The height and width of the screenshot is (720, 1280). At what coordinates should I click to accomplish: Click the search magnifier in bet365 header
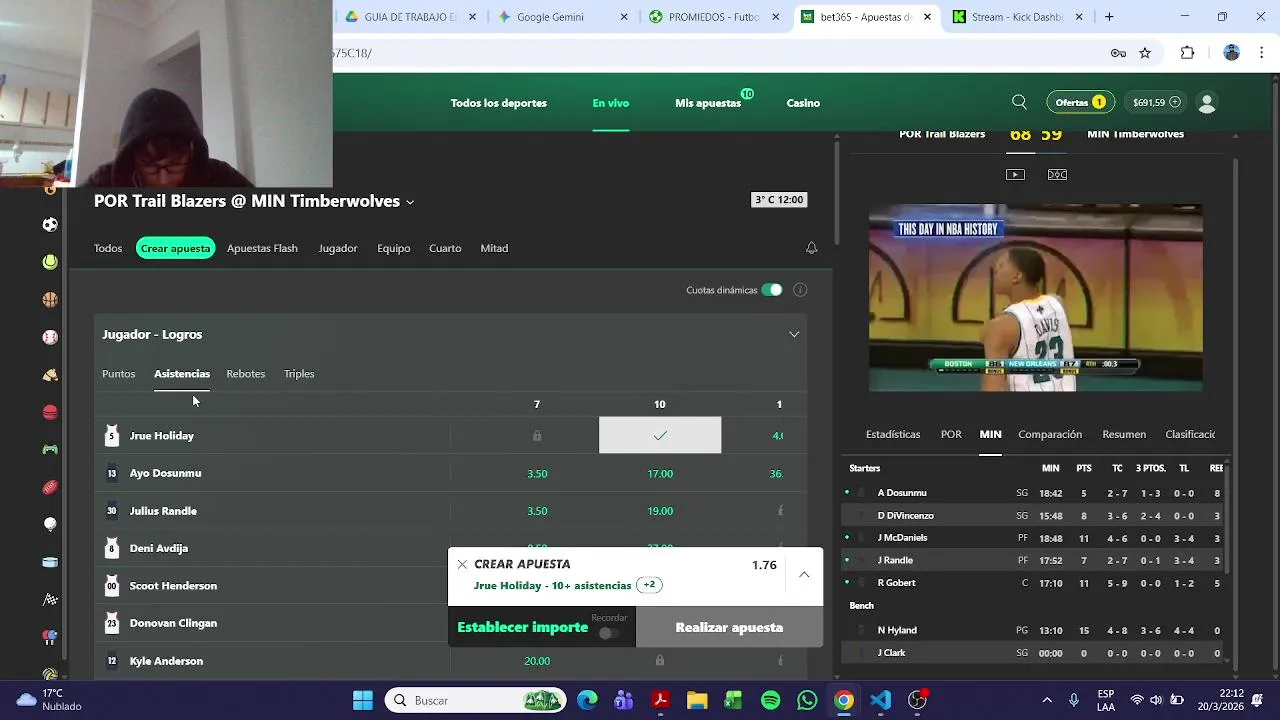(1019, 102)
